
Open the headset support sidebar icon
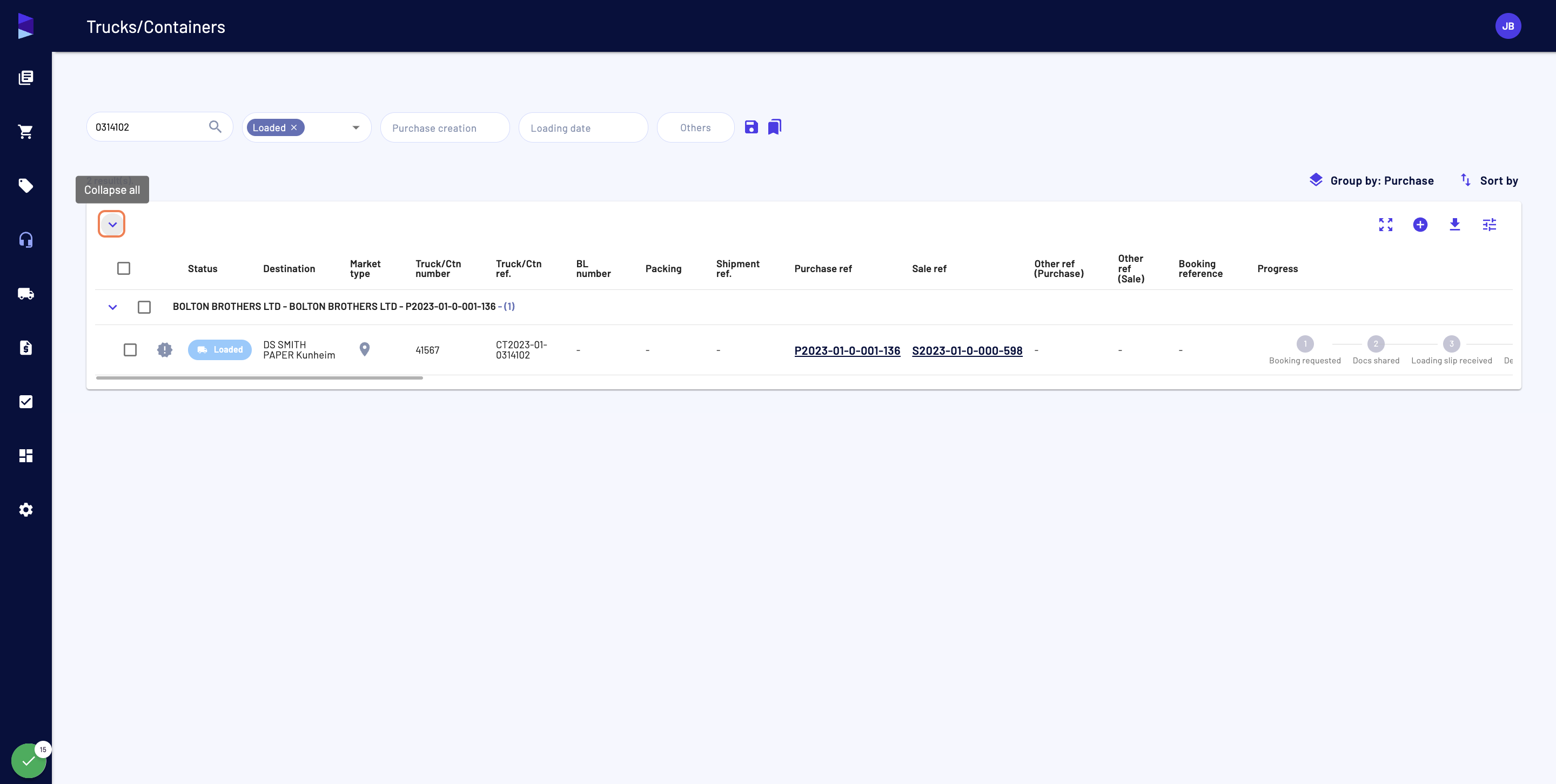click(x=25, y=240)
